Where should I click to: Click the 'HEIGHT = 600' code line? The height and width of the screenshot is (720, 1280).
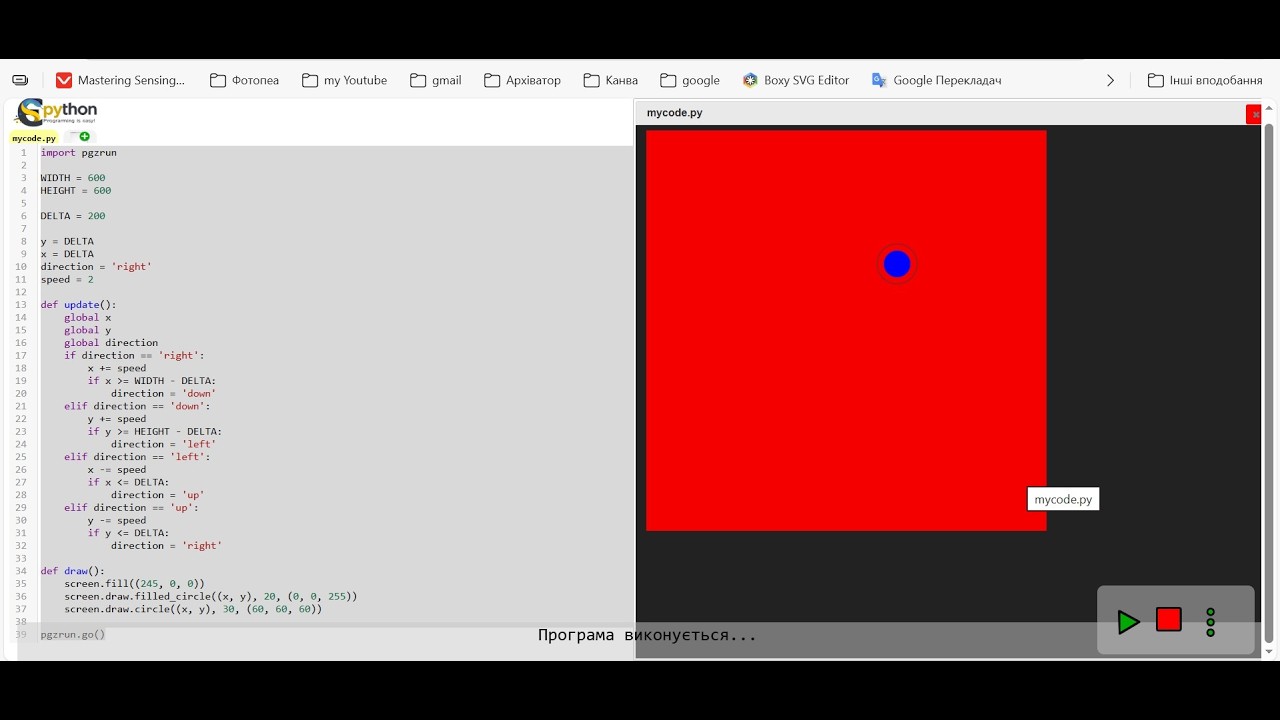(x=76, y=191)
